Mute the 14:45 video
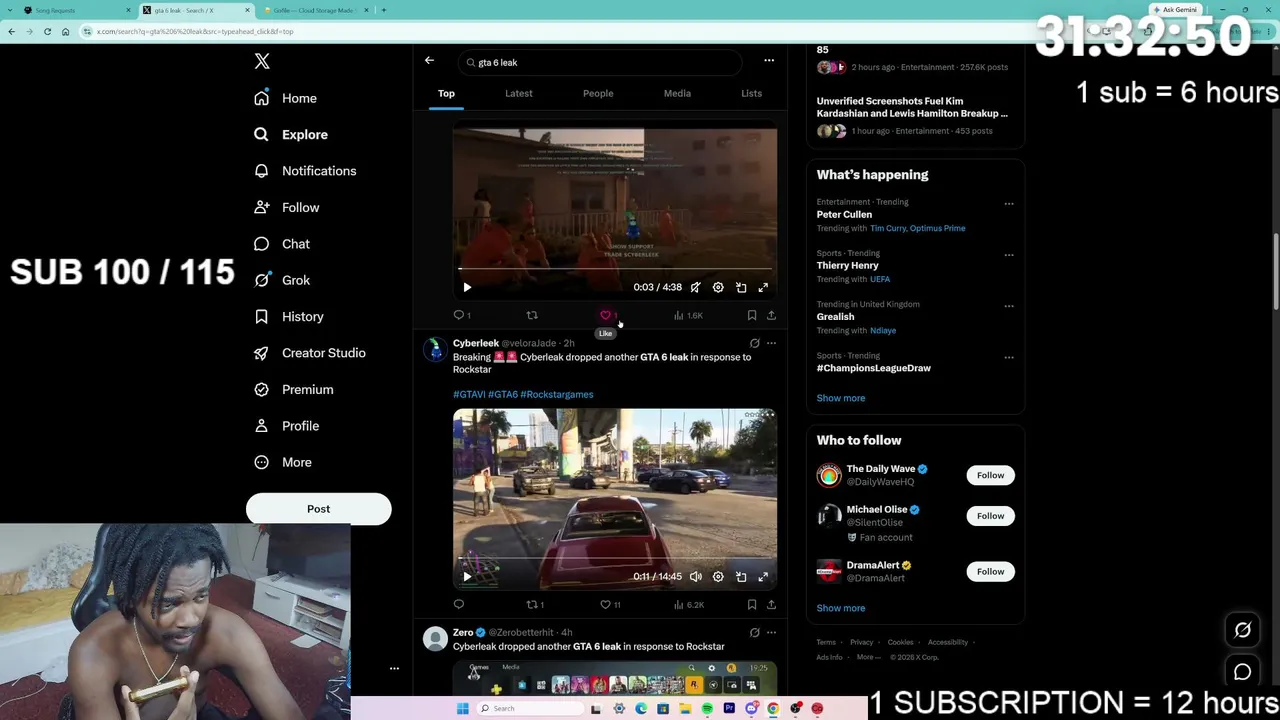Viewport: 1280px width, 720px height. pos(695,576)
